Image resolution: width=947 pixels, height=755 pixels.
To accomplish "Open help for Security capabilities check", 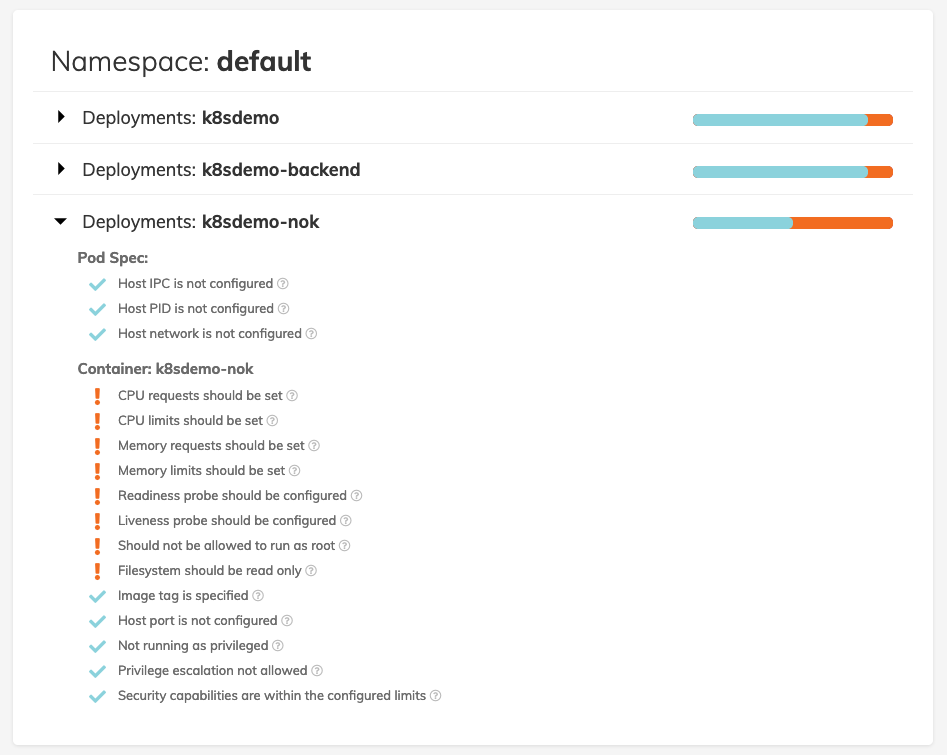I will [436, 696].
